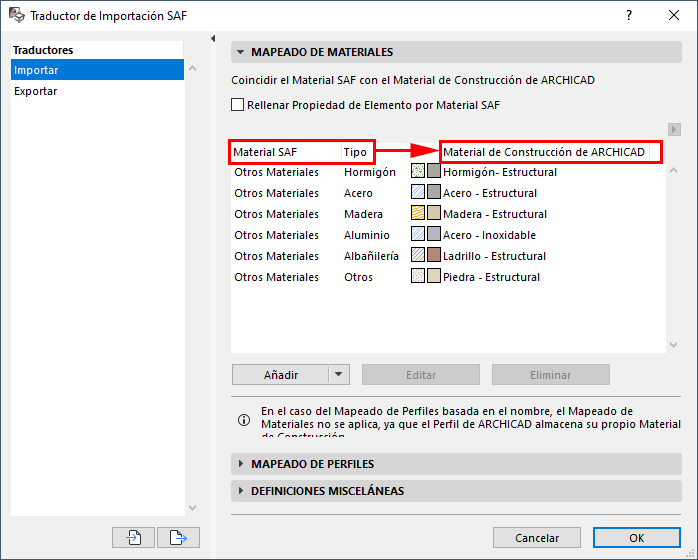This screenshot has height=560, width=698.
Task: Close the Traductor de Importación SAF dialog
Action: (674, 15)
